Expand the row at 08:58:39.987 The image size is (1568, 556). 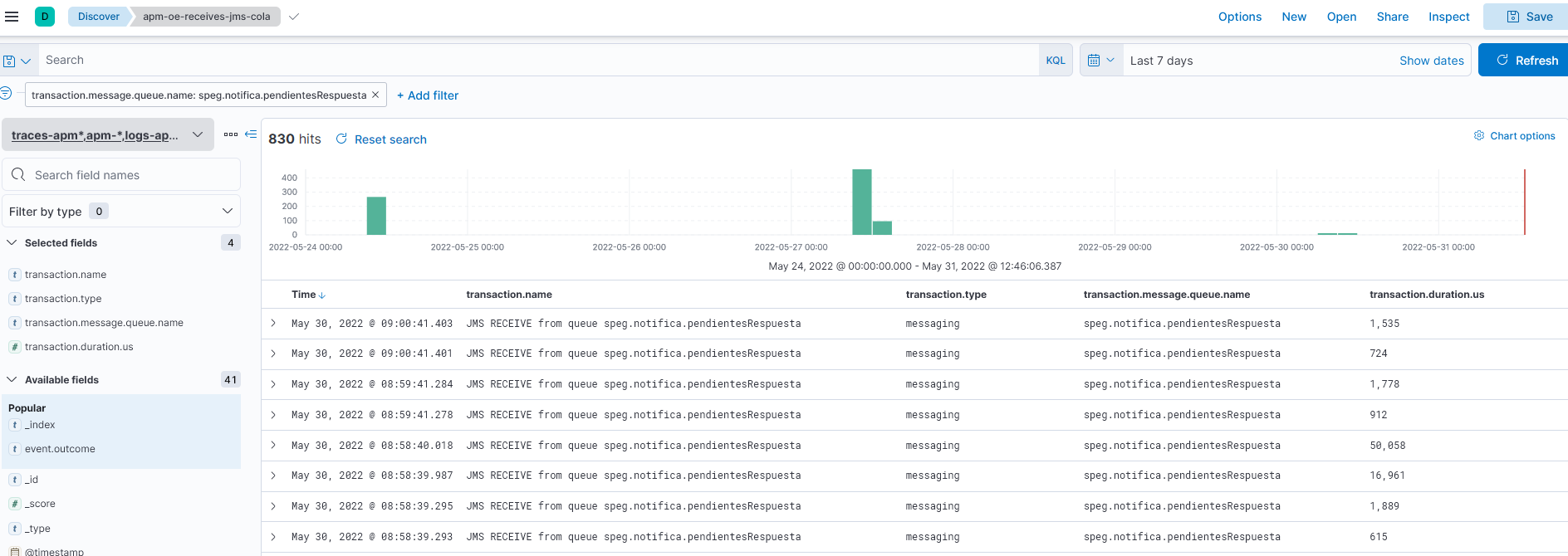(273, 476)
